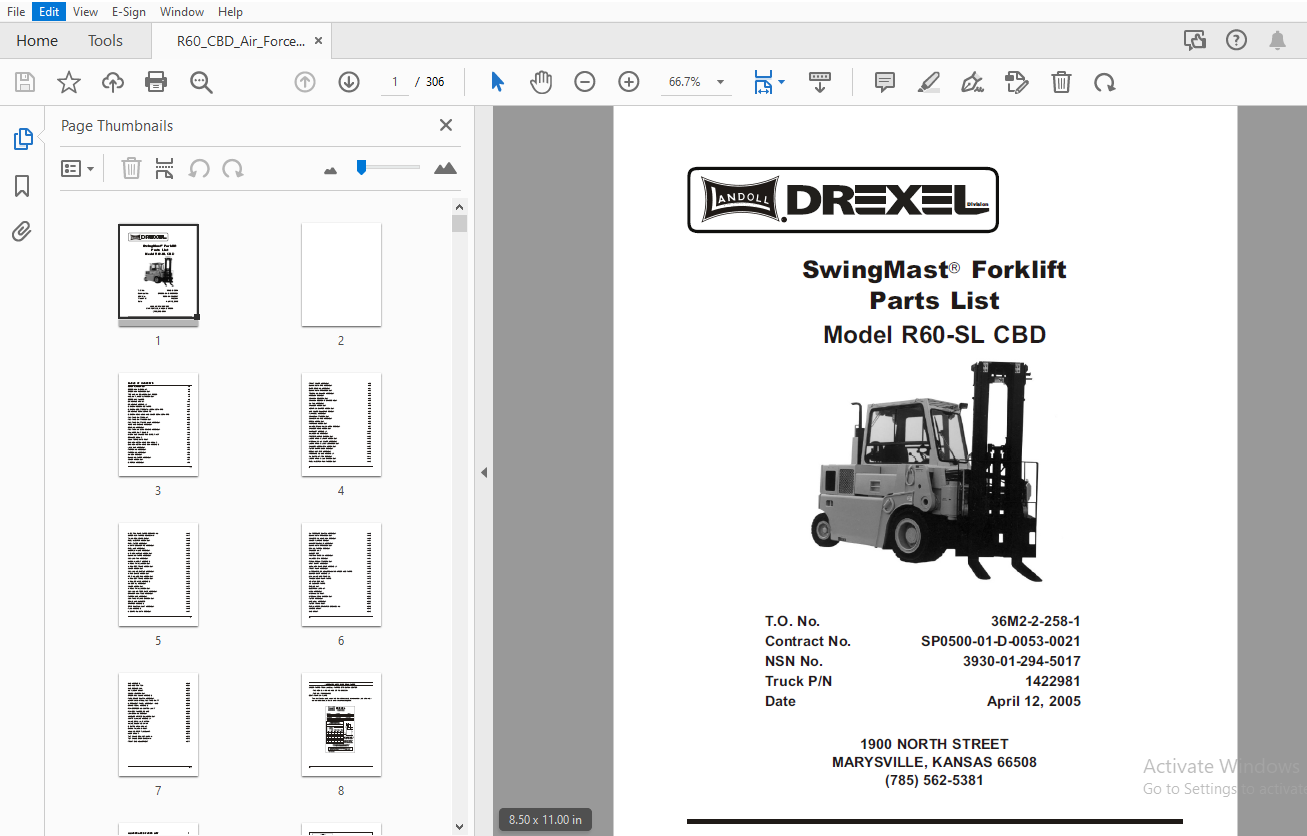Print the document

point(156,82)
